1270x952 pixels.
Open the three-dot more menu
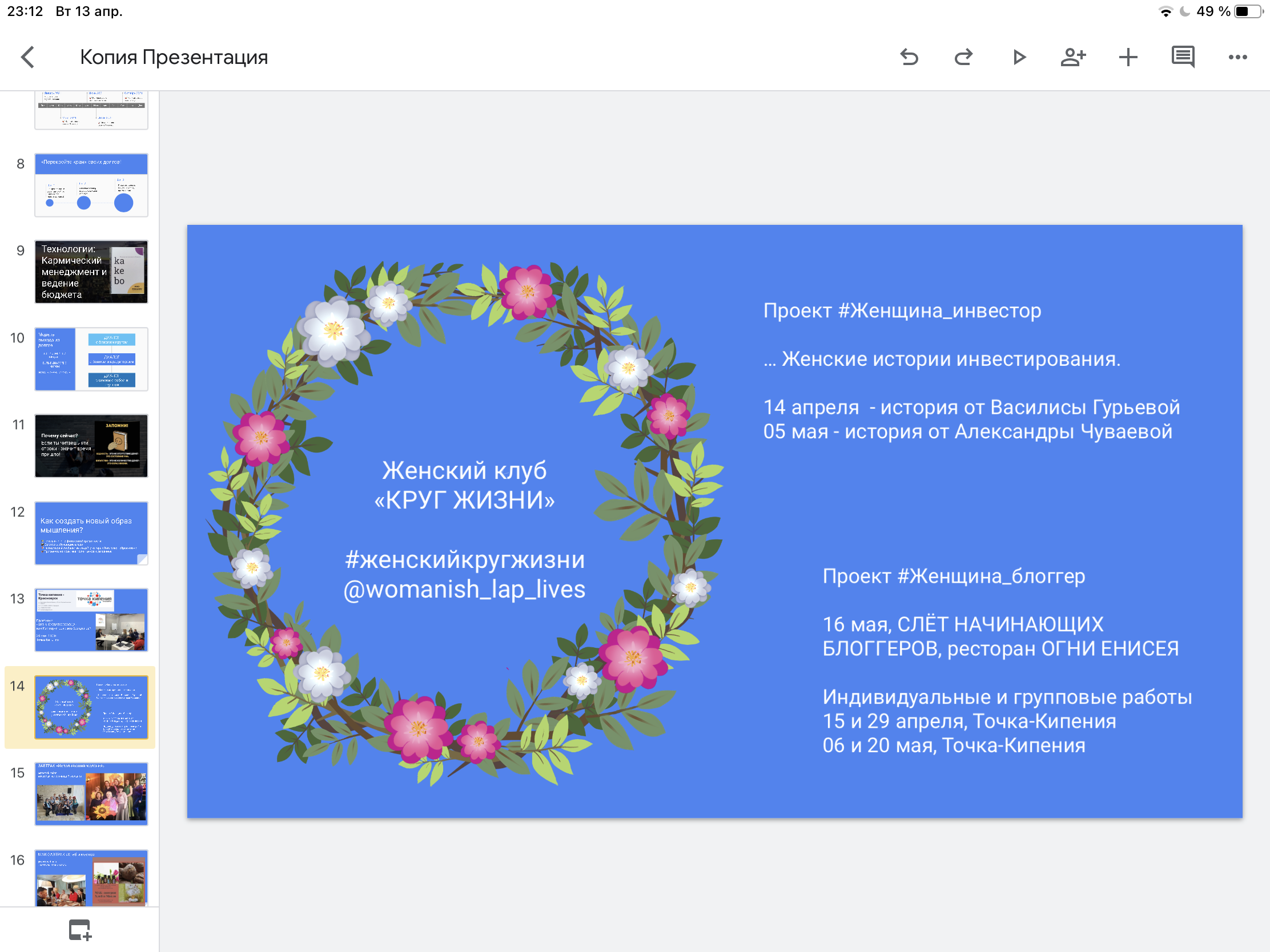click(x=1237, y=57)
